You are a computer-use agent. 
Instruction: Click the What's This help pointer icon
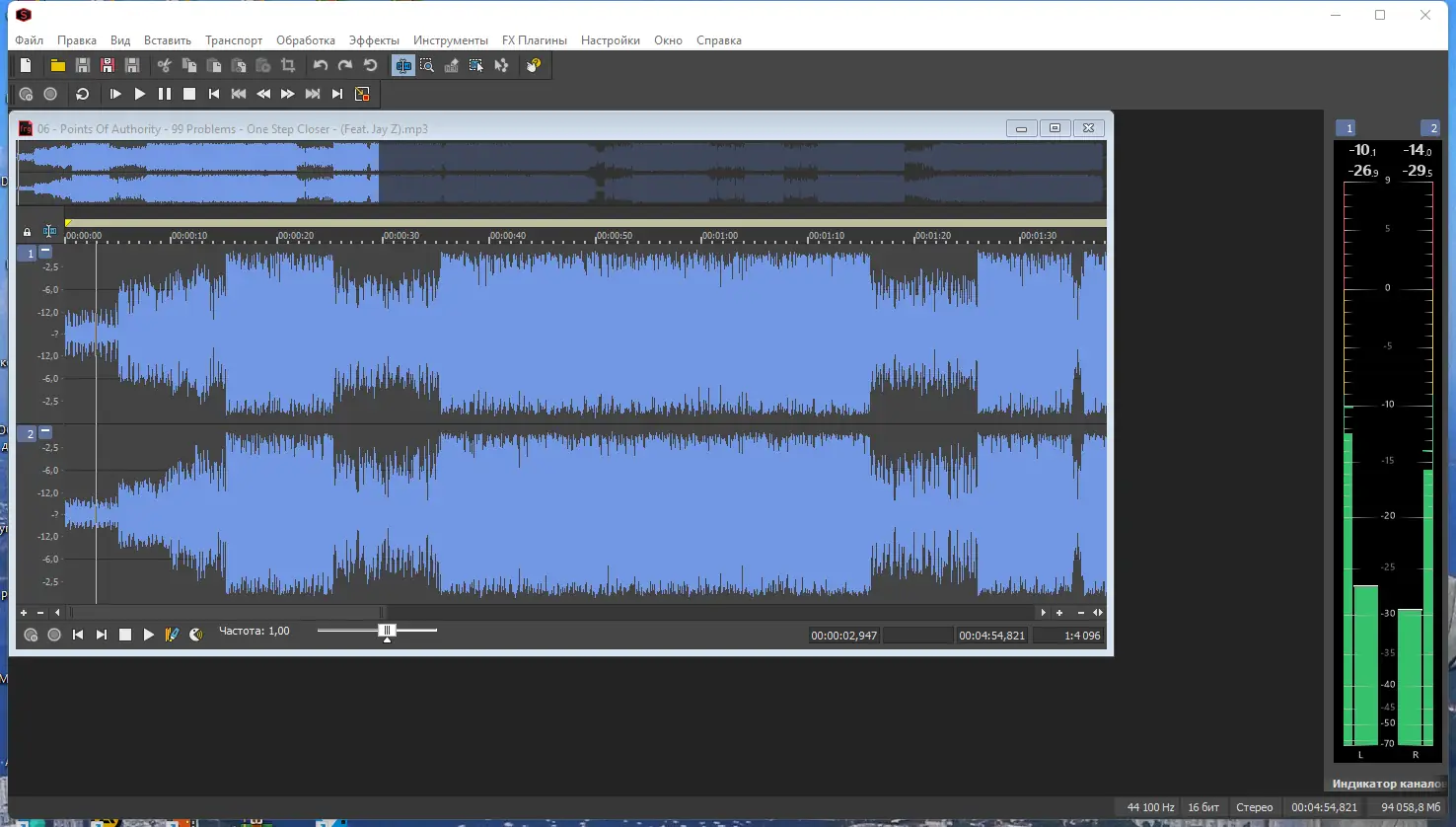pos(534,65)
